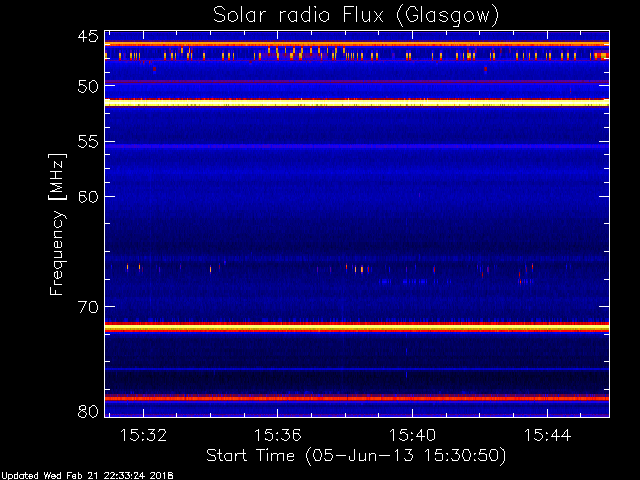Click the red emission band near 79 MHz
This screenshot has width=640, height=480.
[x=357, y=398]
